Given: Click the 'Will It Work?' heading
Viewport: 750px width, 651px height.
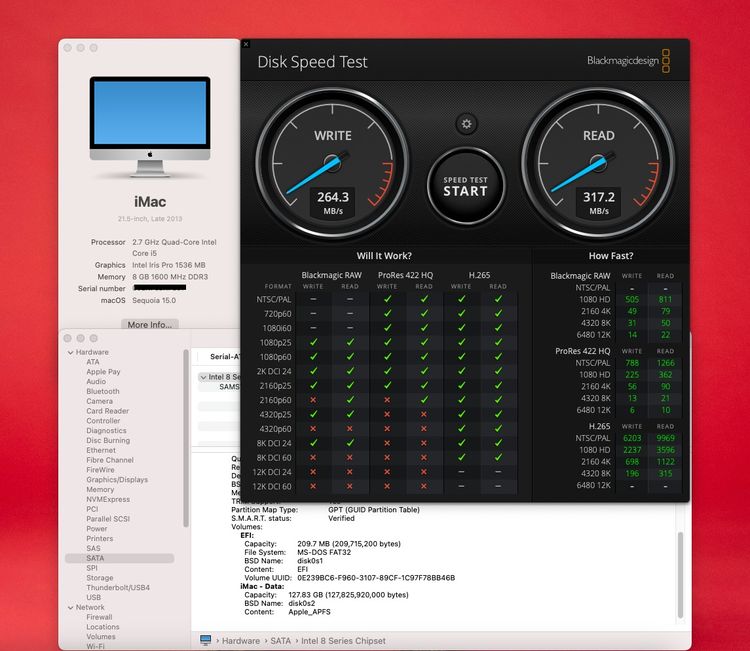Looking at the screenshot, I should (384, 256).
